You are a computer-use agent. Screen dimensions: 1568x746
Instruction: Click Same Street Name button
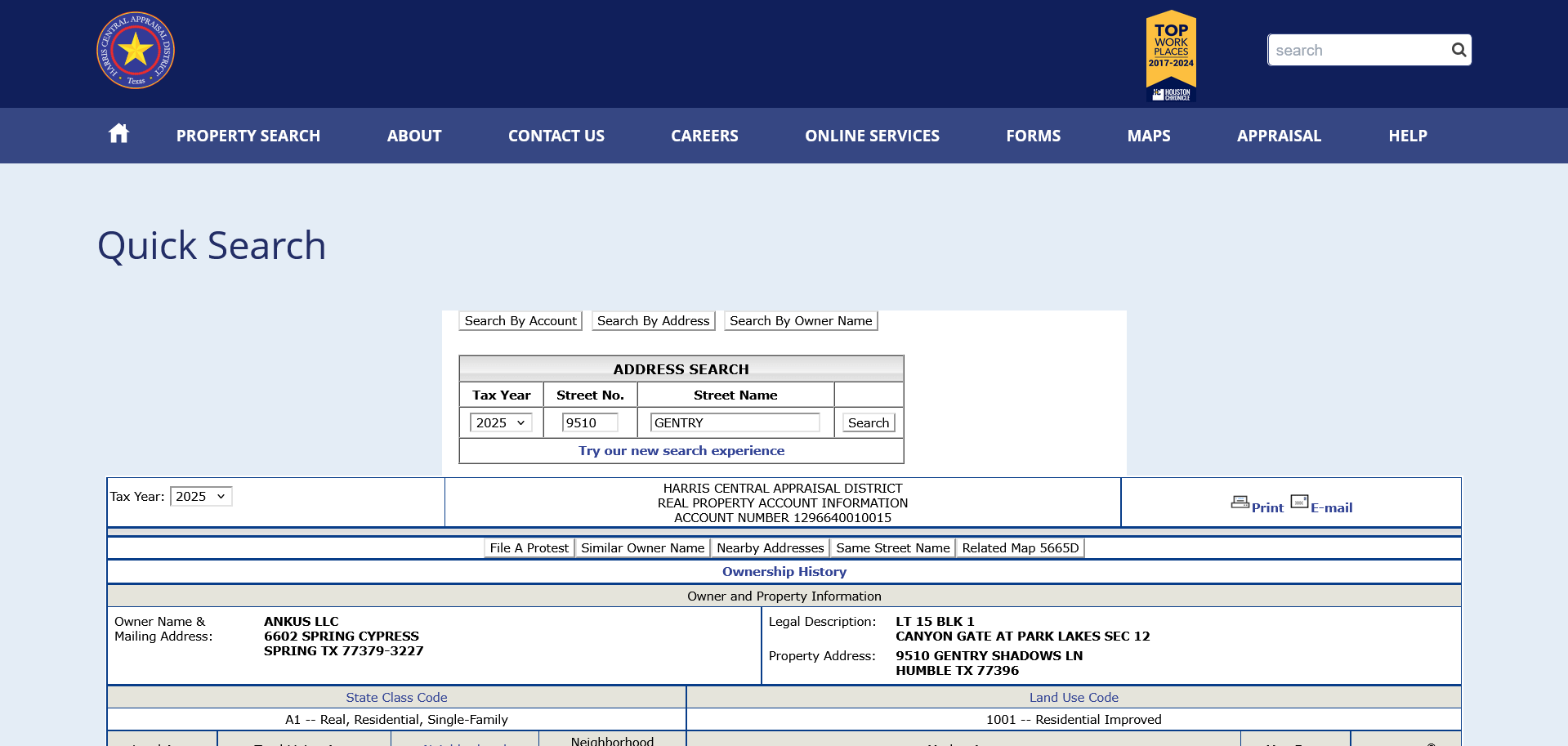(893, 548)
